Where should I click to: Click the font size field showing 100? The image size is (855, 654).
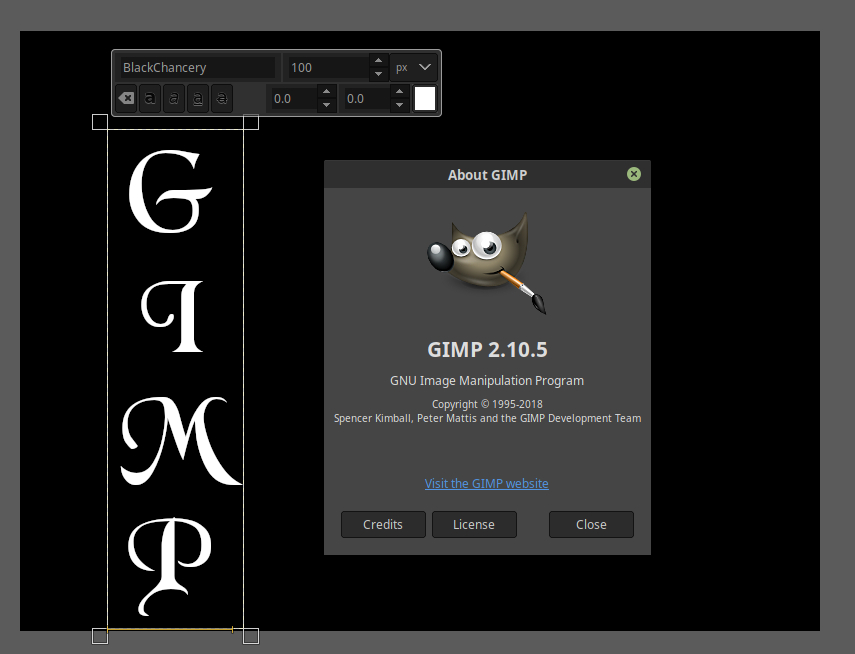pyautogui.click(x=328, y=68)
